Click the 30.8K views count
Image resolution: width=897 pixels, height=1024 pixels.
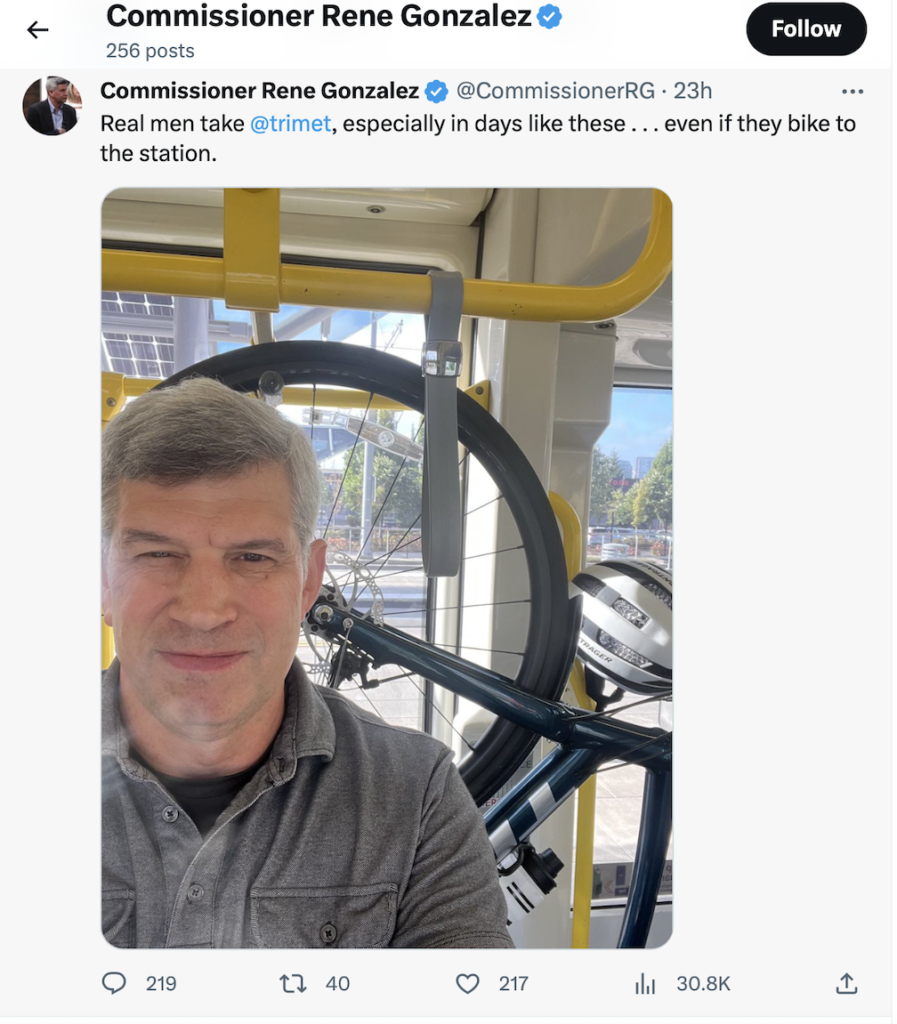pyautogui.click(x=702, y=984)
